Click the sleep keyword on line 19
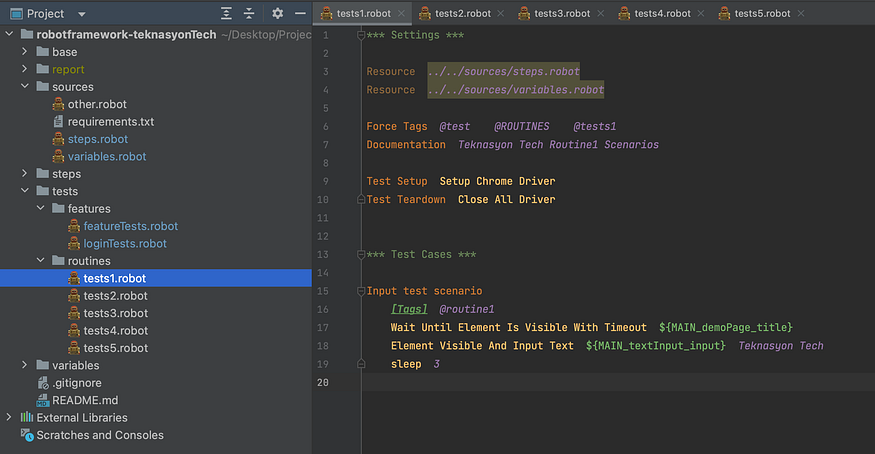 [x=406, y=364]
